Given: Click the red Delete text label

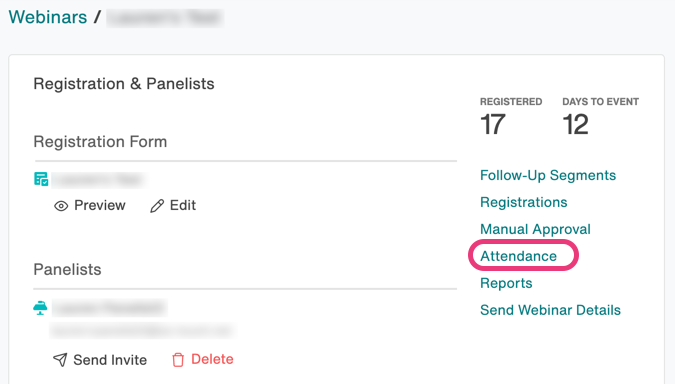Looking at the screenshot, I should (212, 359).
